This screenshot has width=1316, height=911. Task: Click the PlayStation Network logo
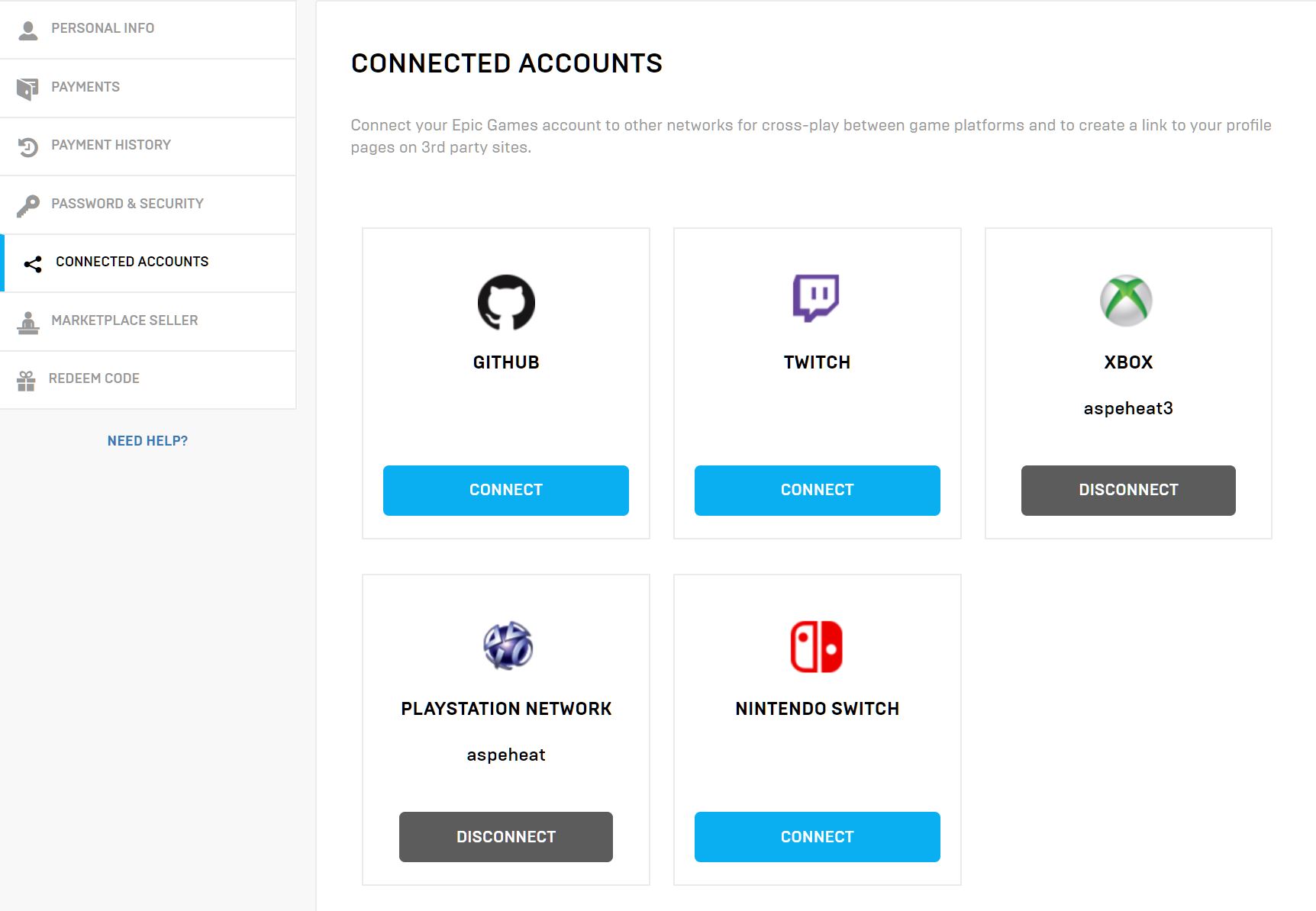click(508, 645)
